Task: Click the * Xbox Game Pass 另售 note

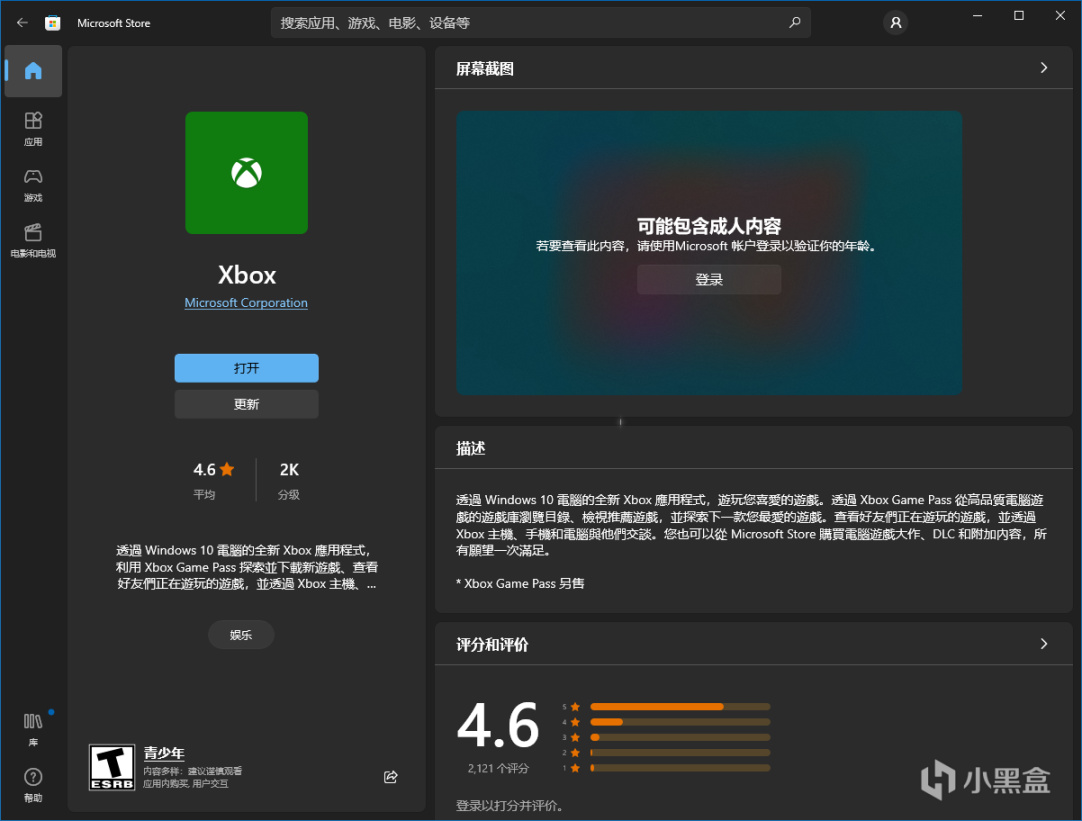Action: (520, 583)
